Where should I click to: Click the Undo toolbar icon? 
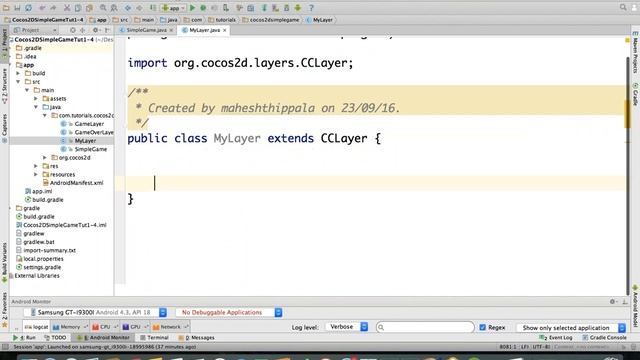(42, 8)
